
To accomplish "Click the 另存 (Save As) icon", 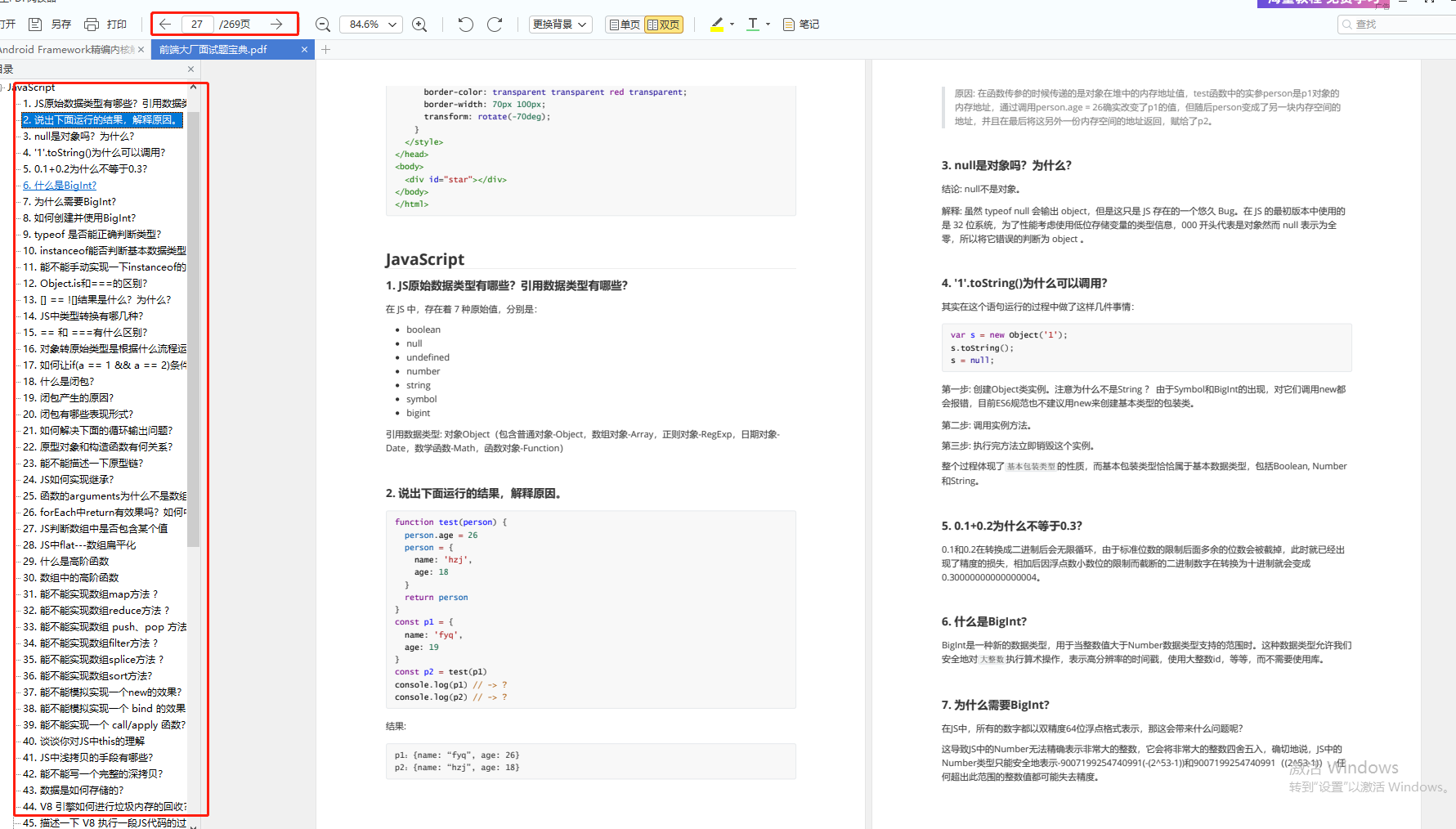I will 34,24.
